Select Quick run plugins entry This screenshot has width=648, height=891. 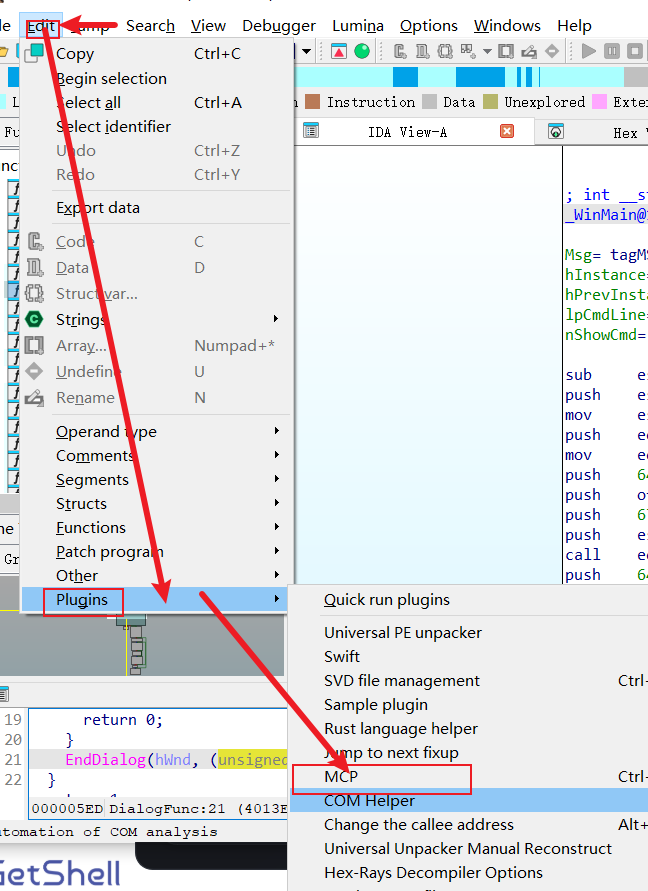(386, 600)
